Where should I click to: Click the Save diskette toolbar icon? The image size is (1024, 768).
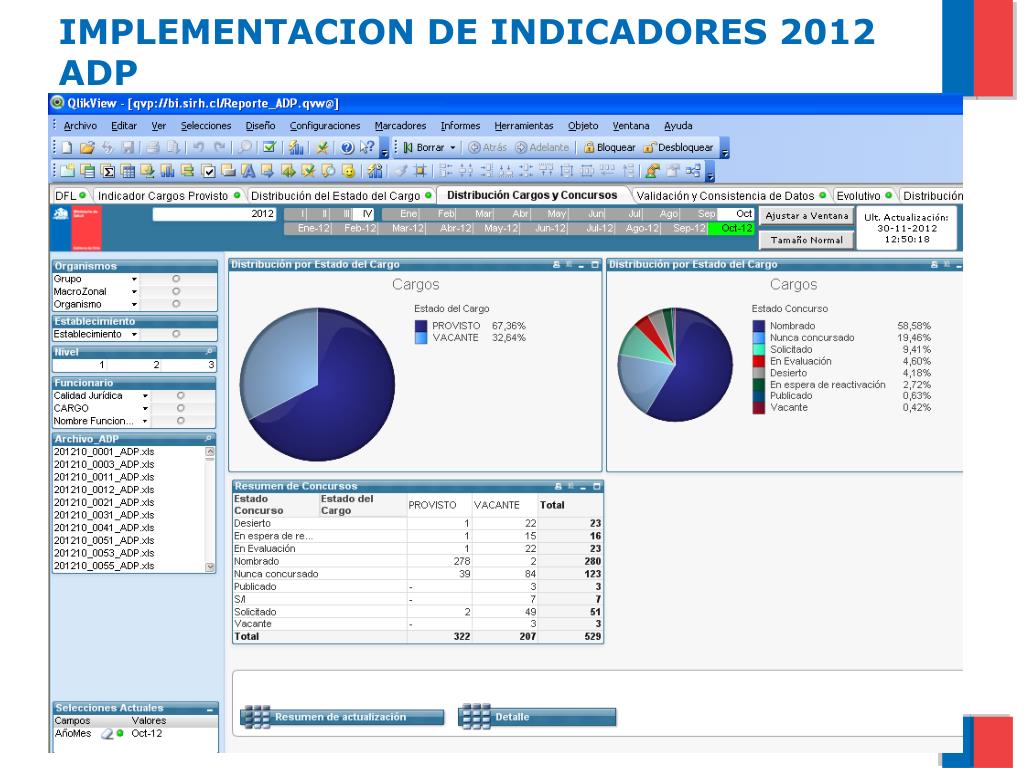(127, 148)
